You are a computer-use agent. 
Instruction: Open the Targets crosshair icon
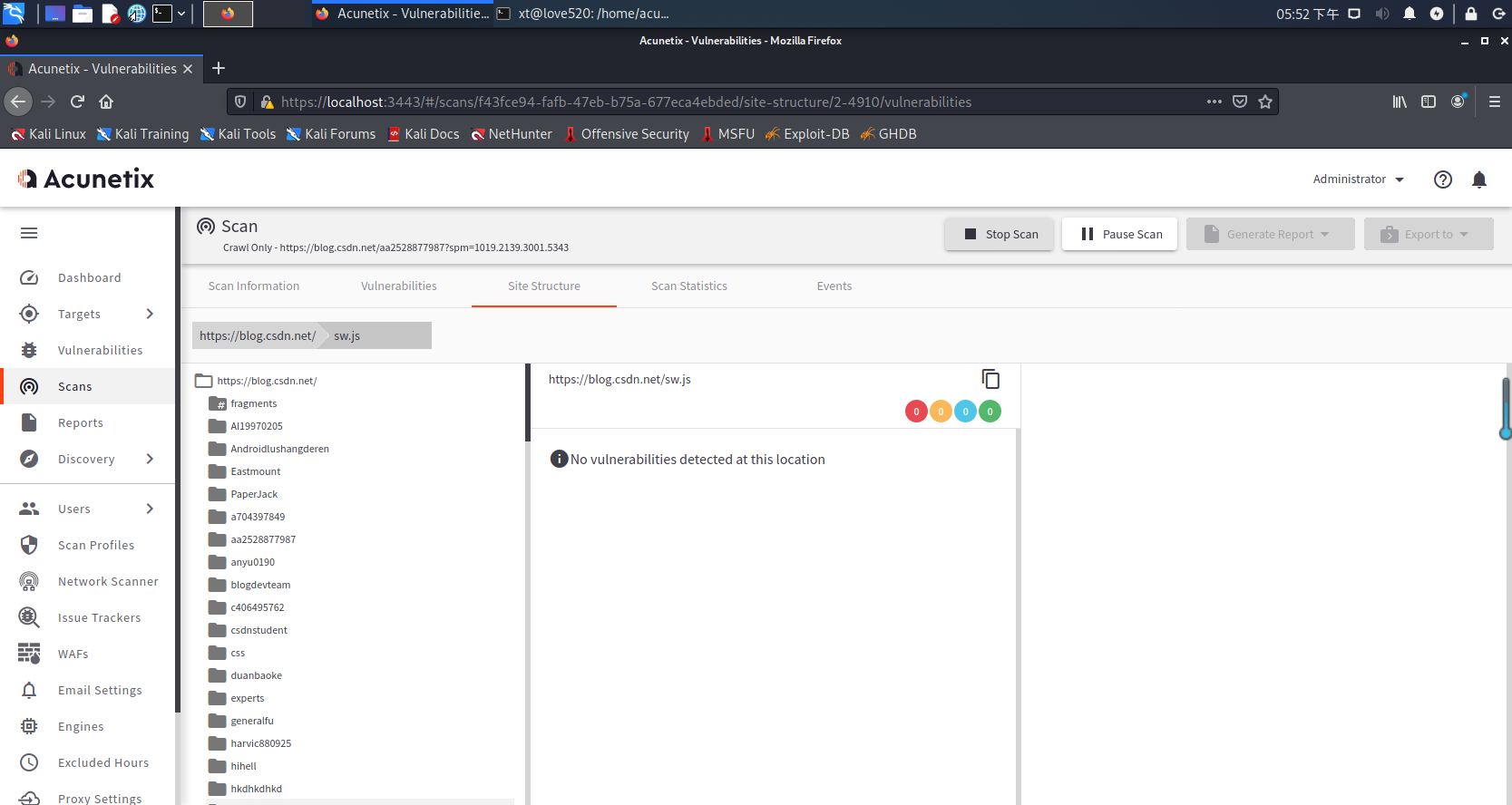[x=29, y=314]
